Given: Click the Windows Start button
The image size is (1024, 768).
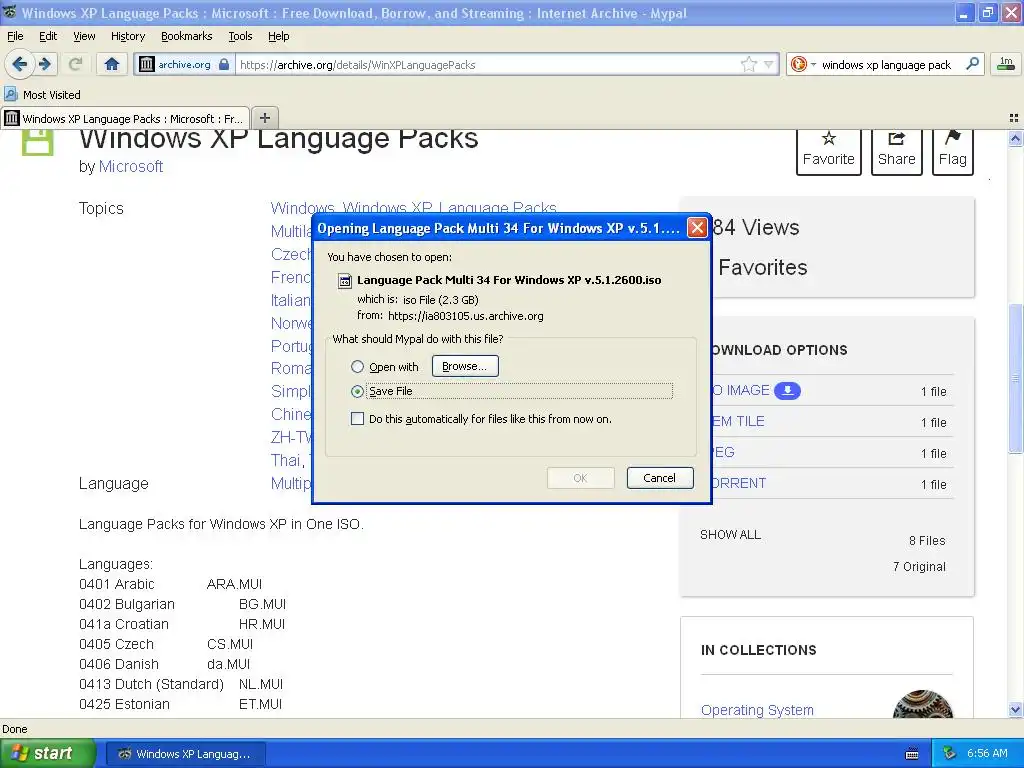Looking at the screenshot, I should pyautogui.click(x=46, y=753).
